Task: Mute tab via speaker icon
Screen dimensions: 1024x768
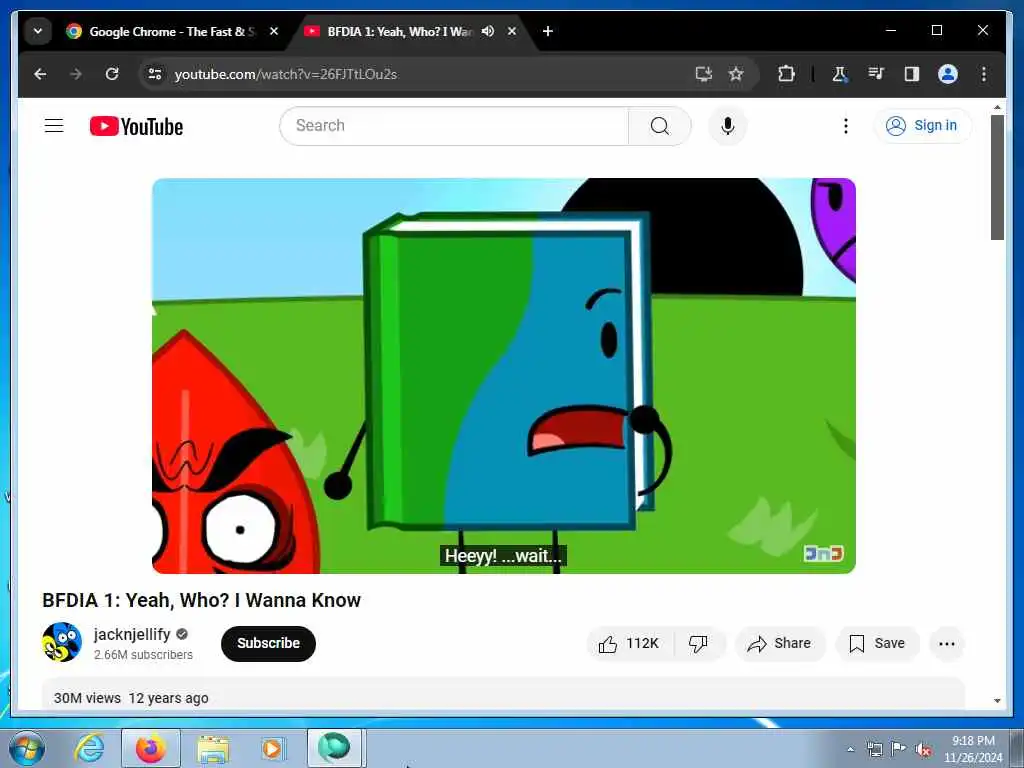Action: pyautogui.click(x=488, y=31)
